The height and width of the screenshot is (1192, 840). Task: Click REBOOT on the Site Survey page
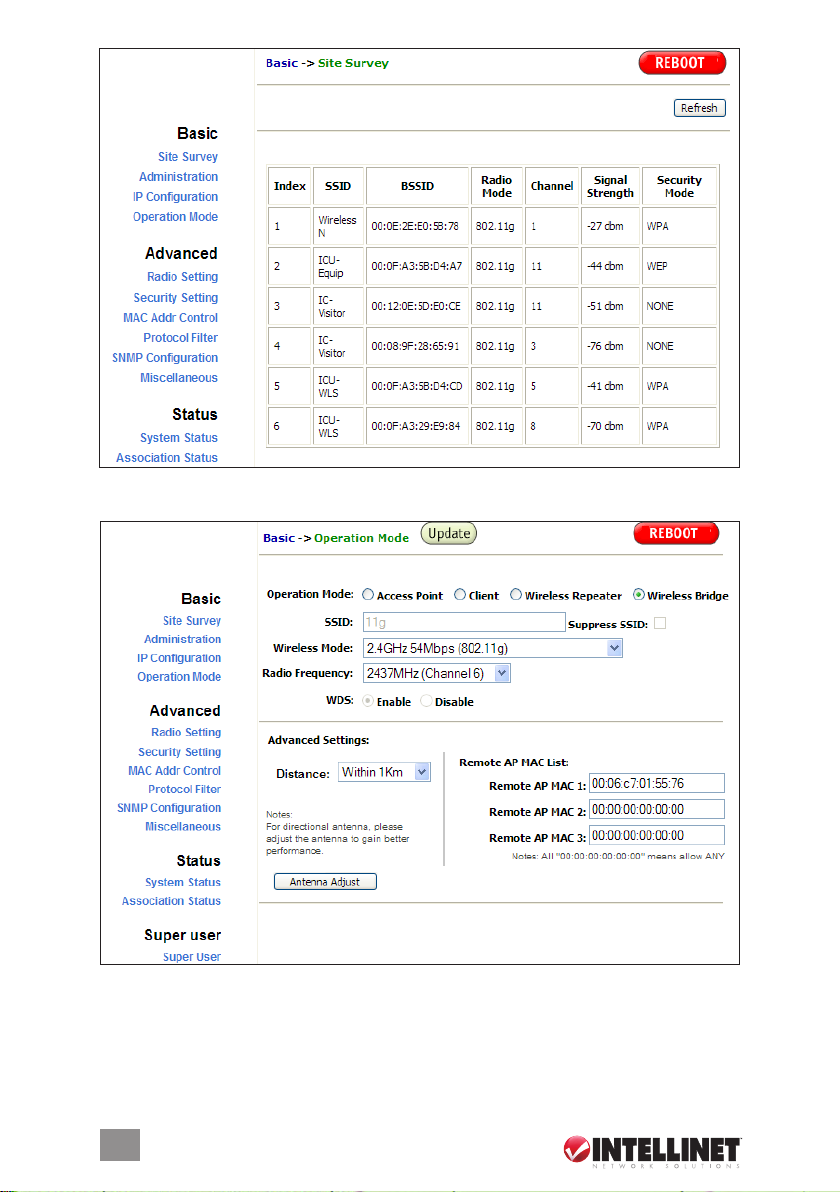coord(682,63)
